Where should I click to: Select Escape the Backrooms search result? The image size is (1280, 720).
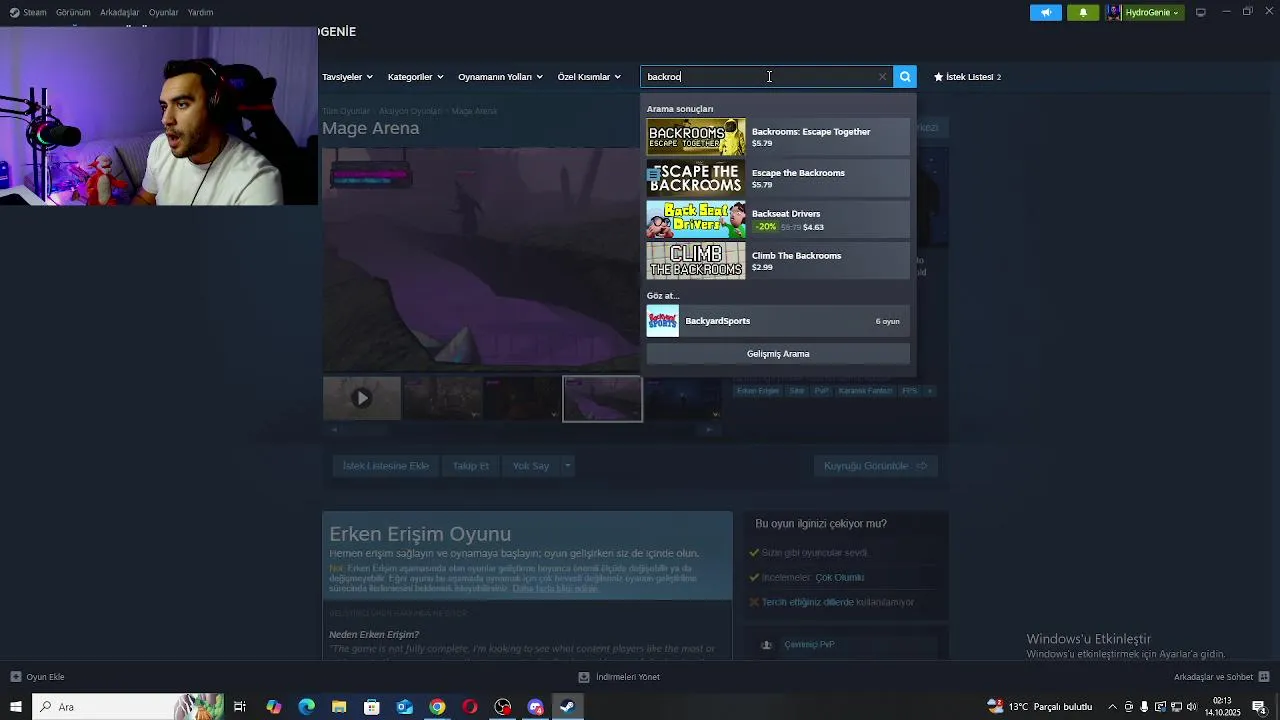(x=778, y=178)
